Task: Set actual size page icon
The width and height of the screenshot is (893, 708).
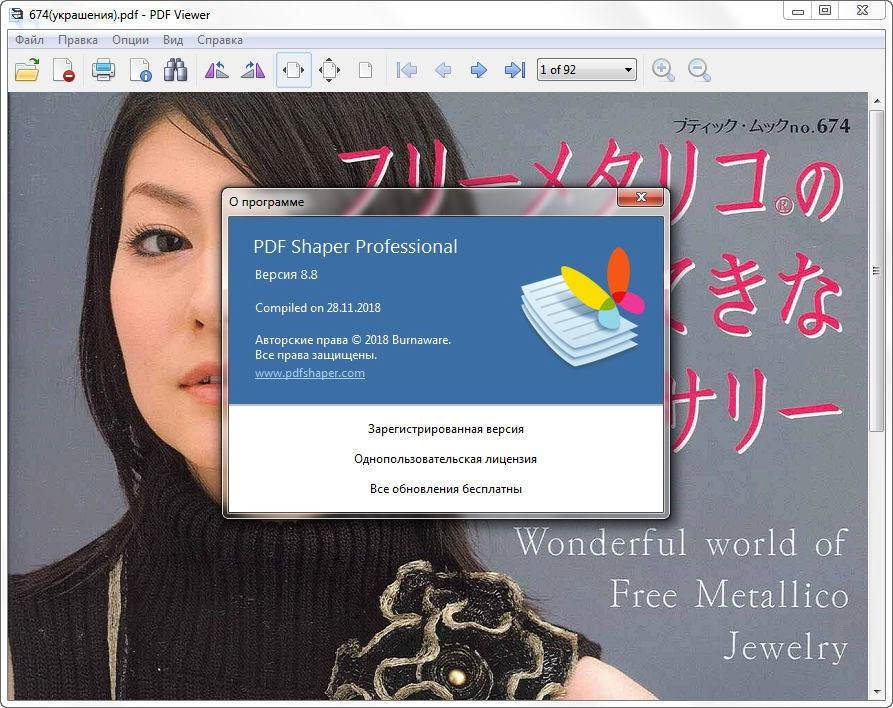Action: [x=366, y=70]
